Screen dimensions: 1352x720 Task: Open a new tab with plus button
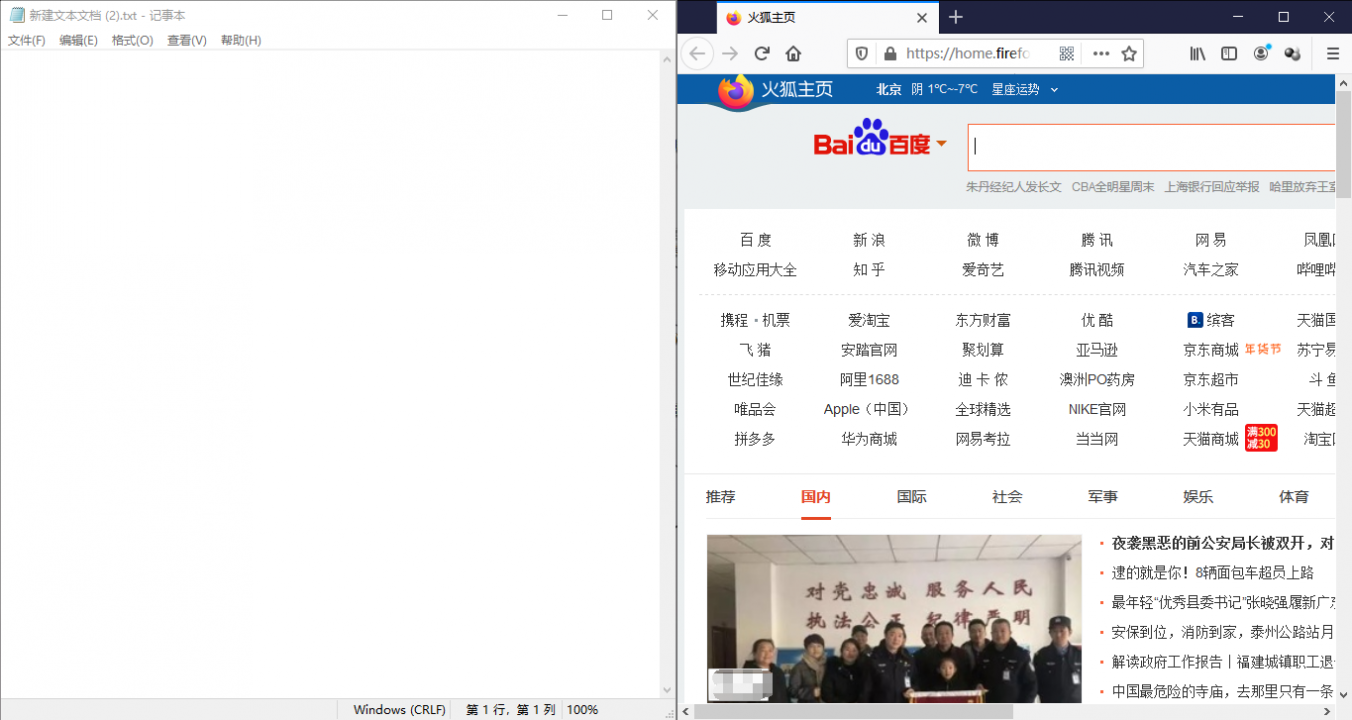point(955,17)
